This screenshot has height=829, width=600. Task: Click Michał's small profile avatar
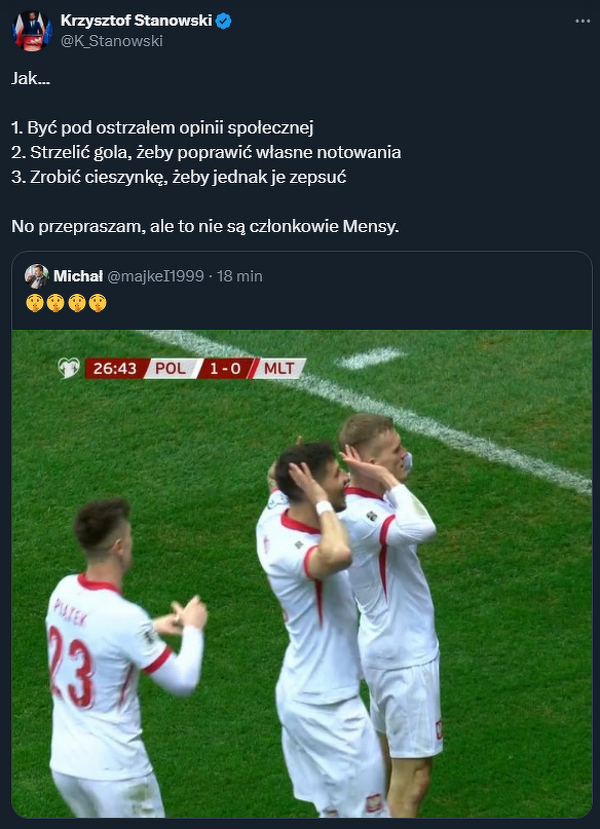pyautogui.click(x=36, y=276)
